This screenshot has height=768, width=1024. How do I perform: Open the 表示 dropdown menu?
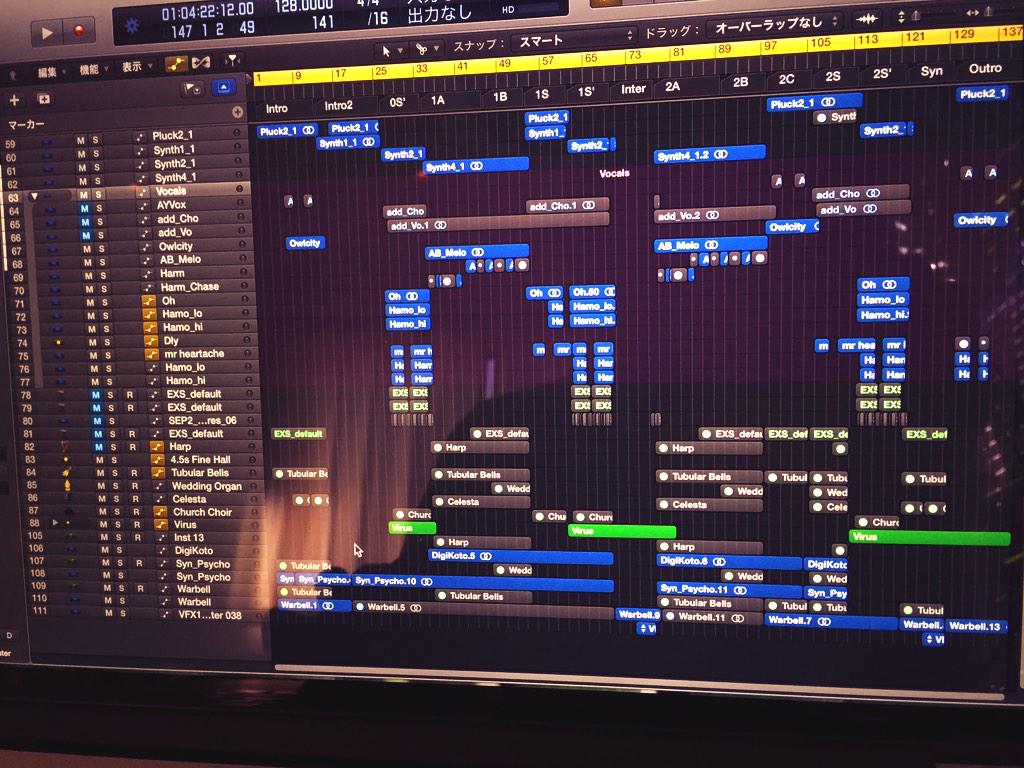[136, 67]
